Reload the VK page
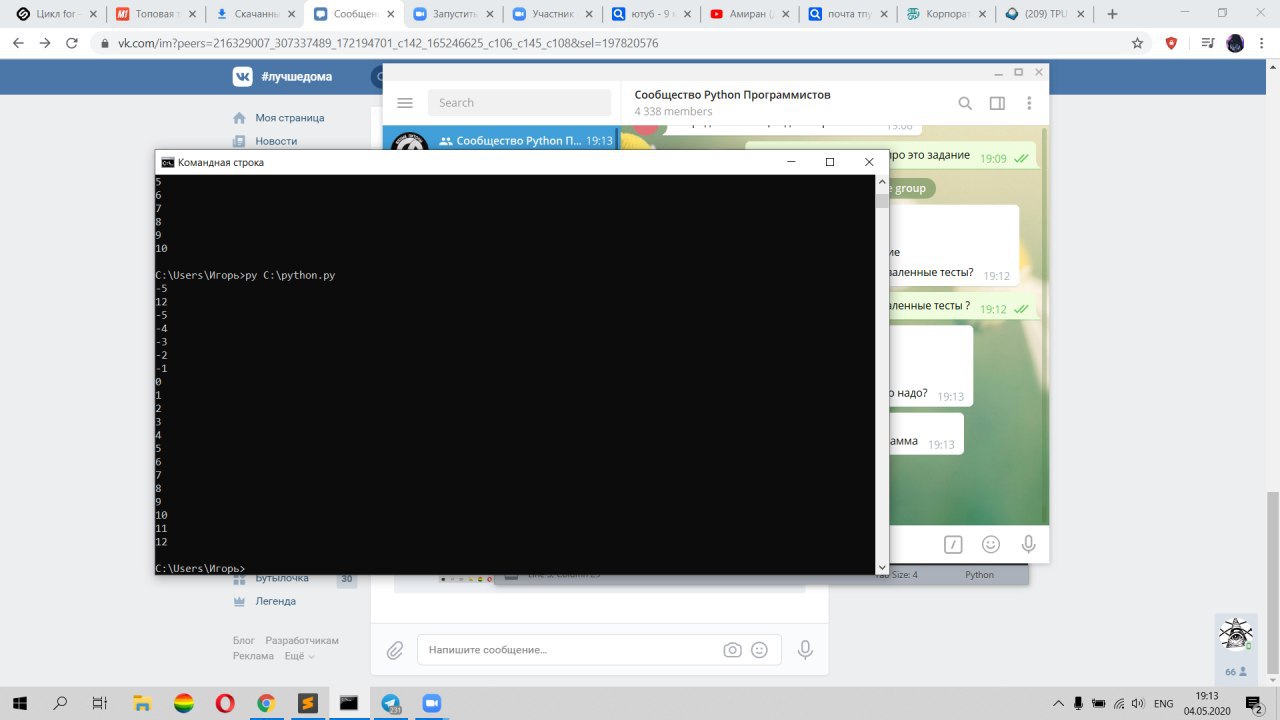1280x720 pixels. click(x=72, y=44)
